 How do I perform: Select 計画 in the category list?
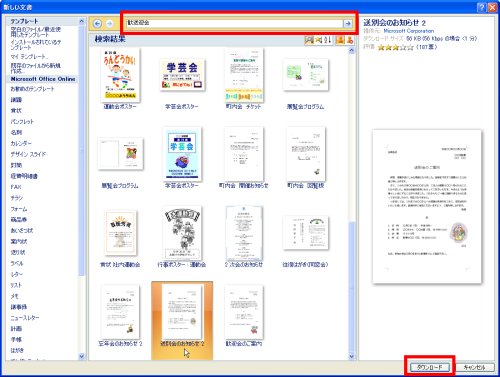[x=16, y=329]
